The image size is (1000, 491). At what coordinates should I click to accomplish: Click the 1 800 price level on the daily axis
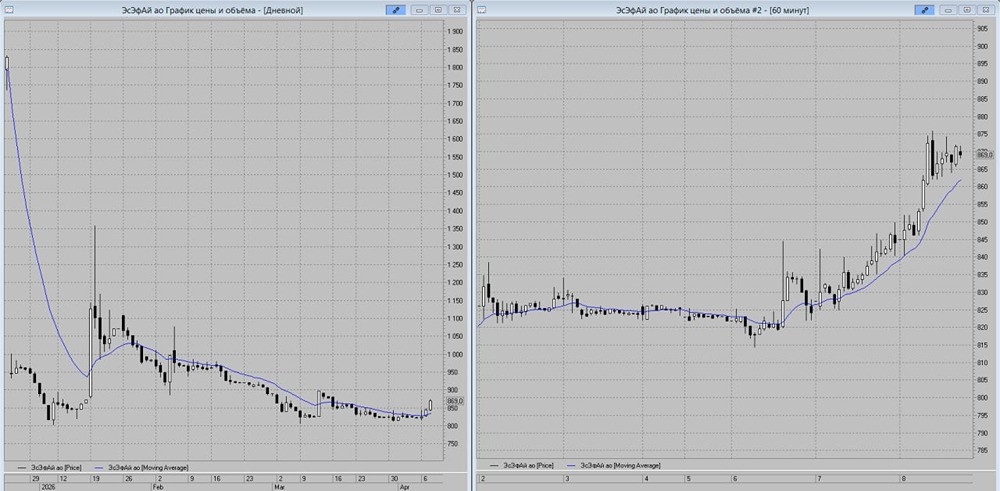[455, 68]
